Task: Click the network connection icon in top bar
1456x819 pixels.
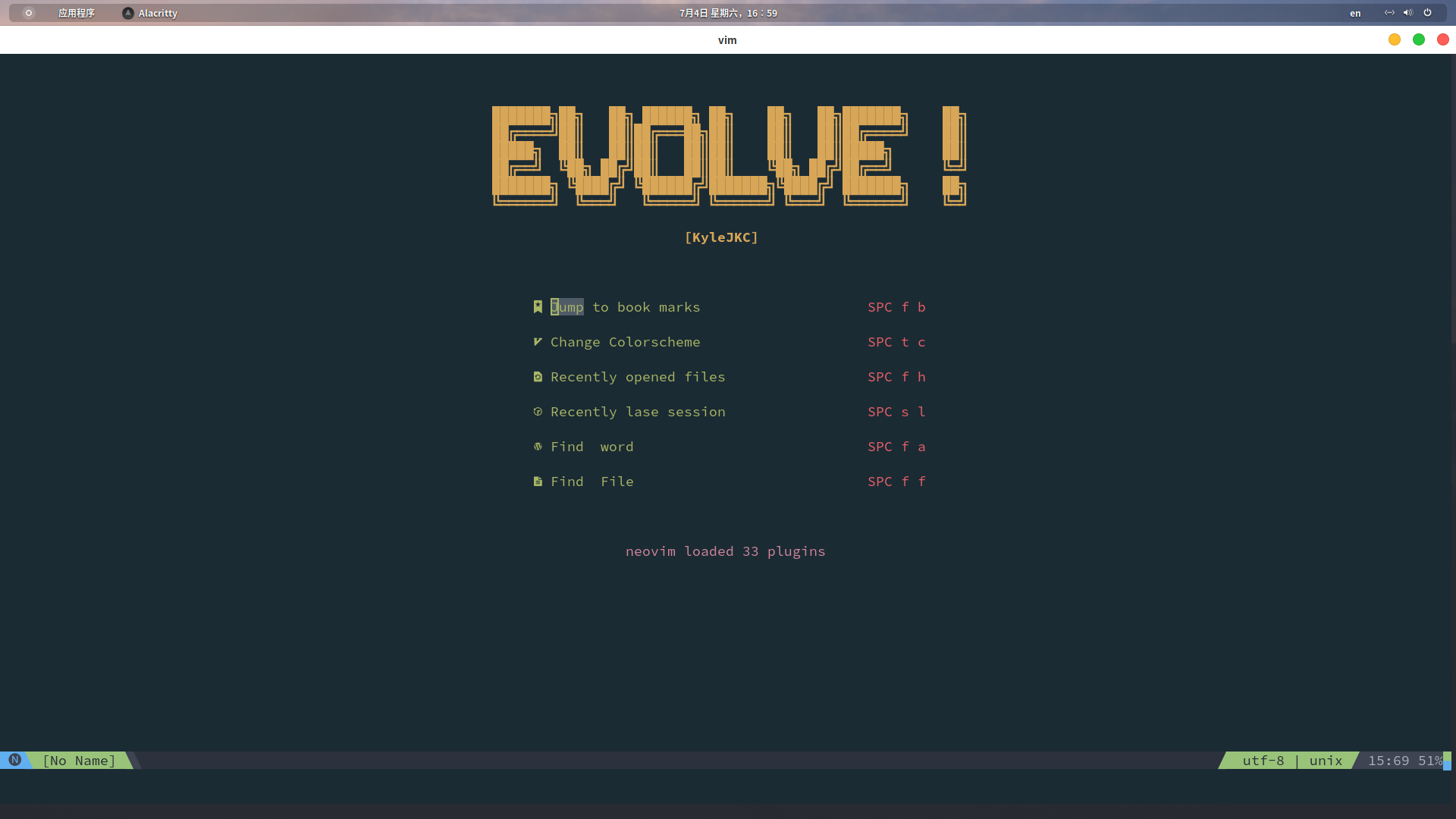Action: [1389, 13]
